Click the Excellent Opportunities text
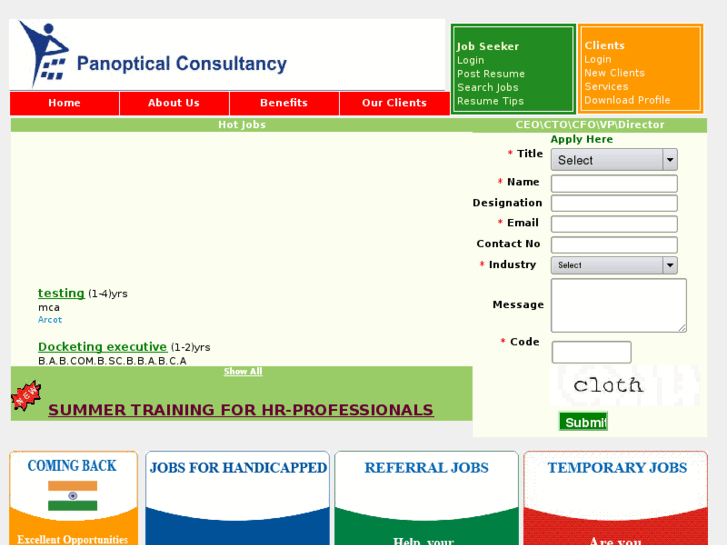727x545 pixels. [72, 539]
